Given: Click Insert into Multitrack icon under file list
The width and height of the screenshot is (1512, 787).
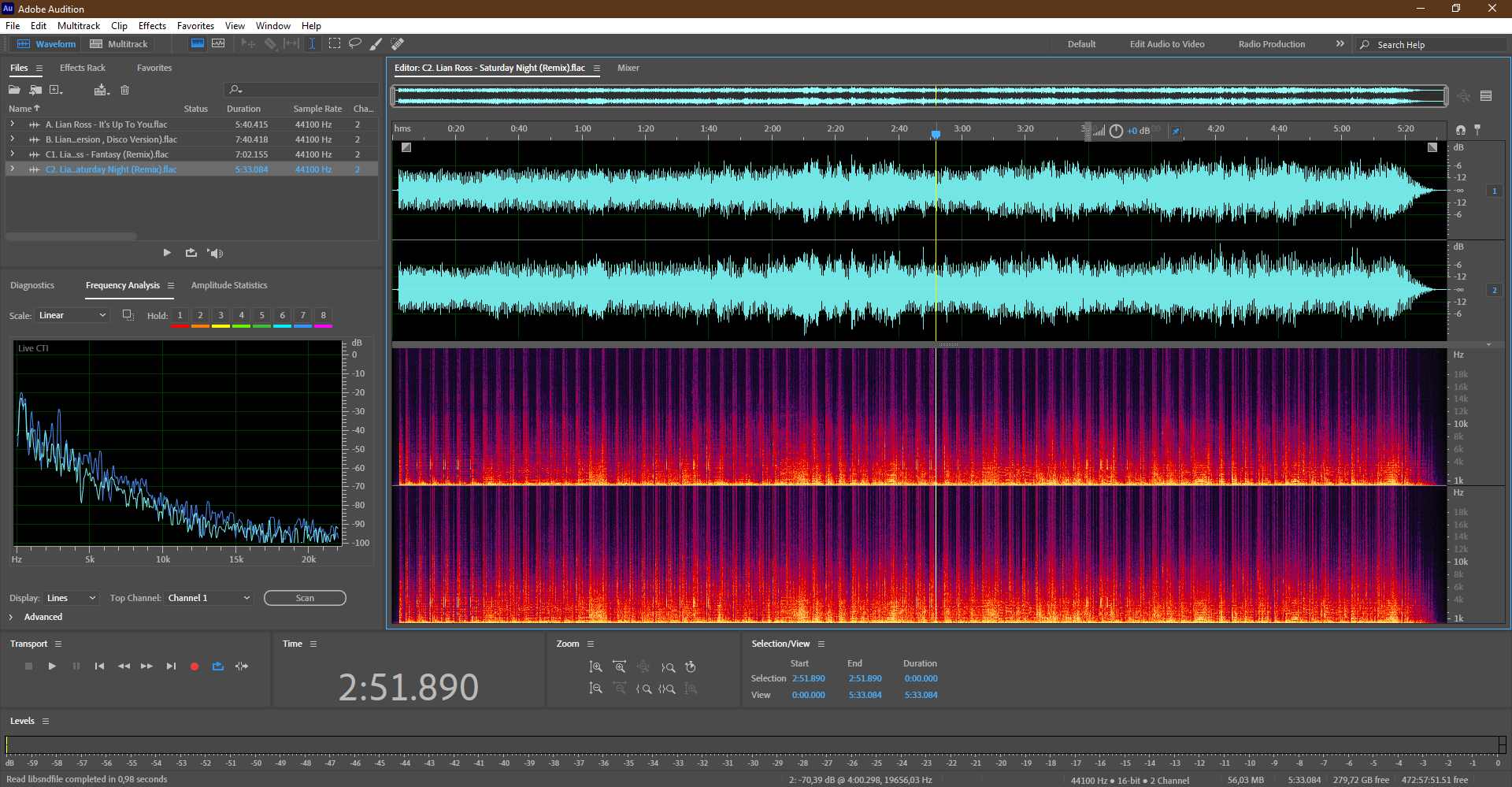Looking at the screenshot, I should click(x=191, y=253).
